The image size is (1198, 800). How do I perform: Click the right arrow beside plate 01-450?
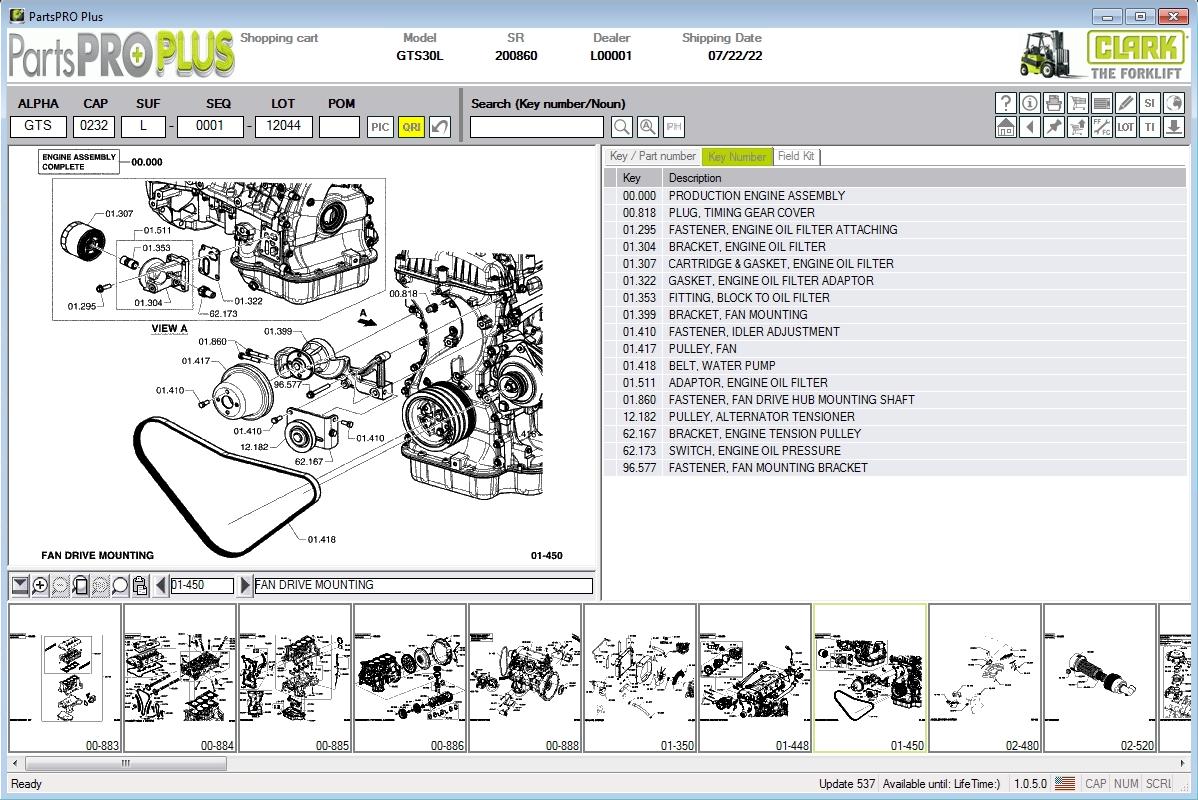click(x=245, y=586)
